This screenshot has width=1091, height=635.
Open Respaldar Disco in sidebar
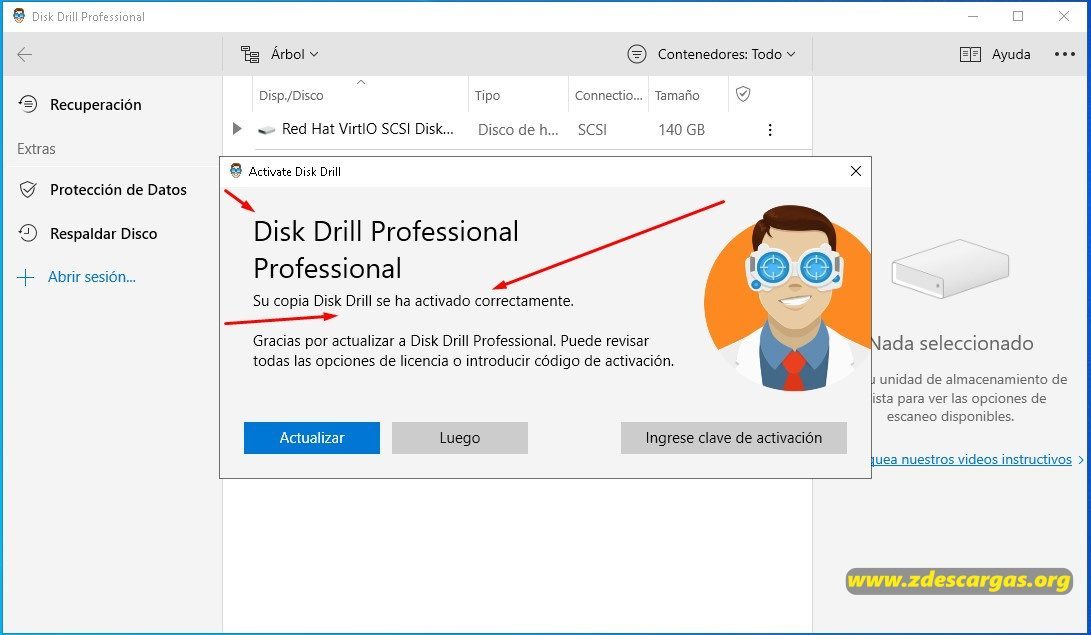104,234
